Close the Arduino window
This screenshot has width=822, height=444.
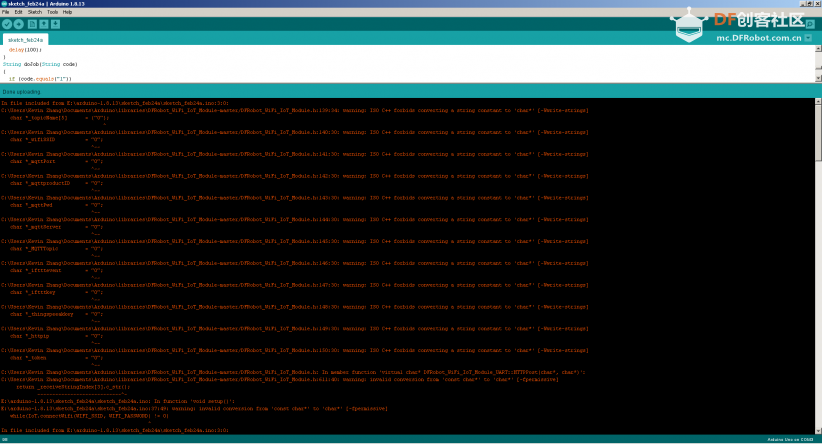(x=817, y=4)
